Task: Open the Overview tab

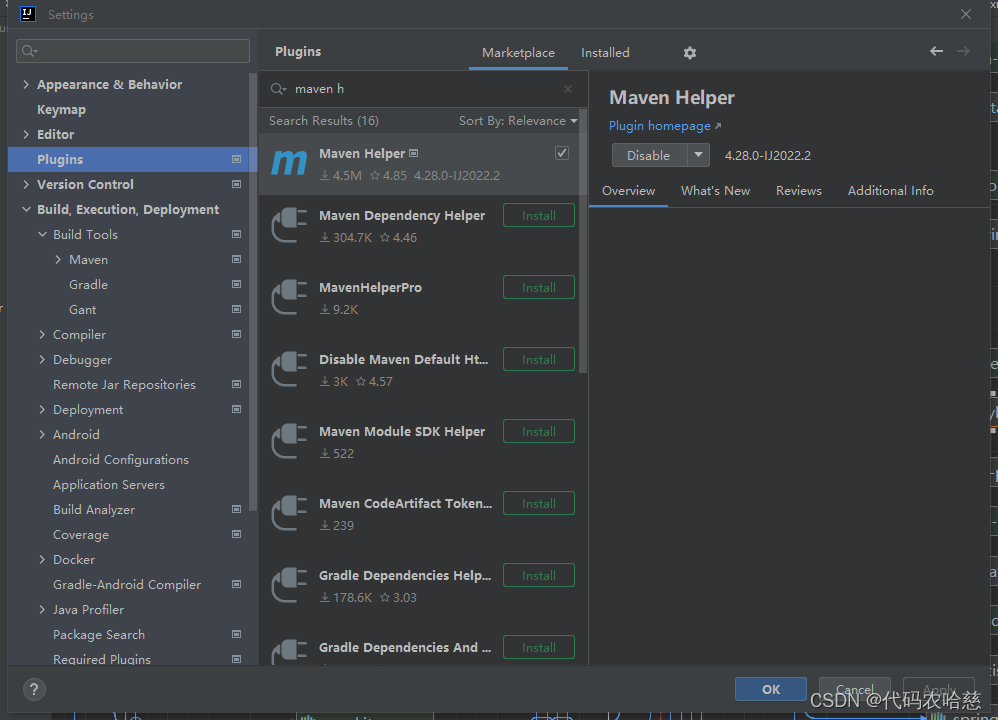Action: click(628, 191)
